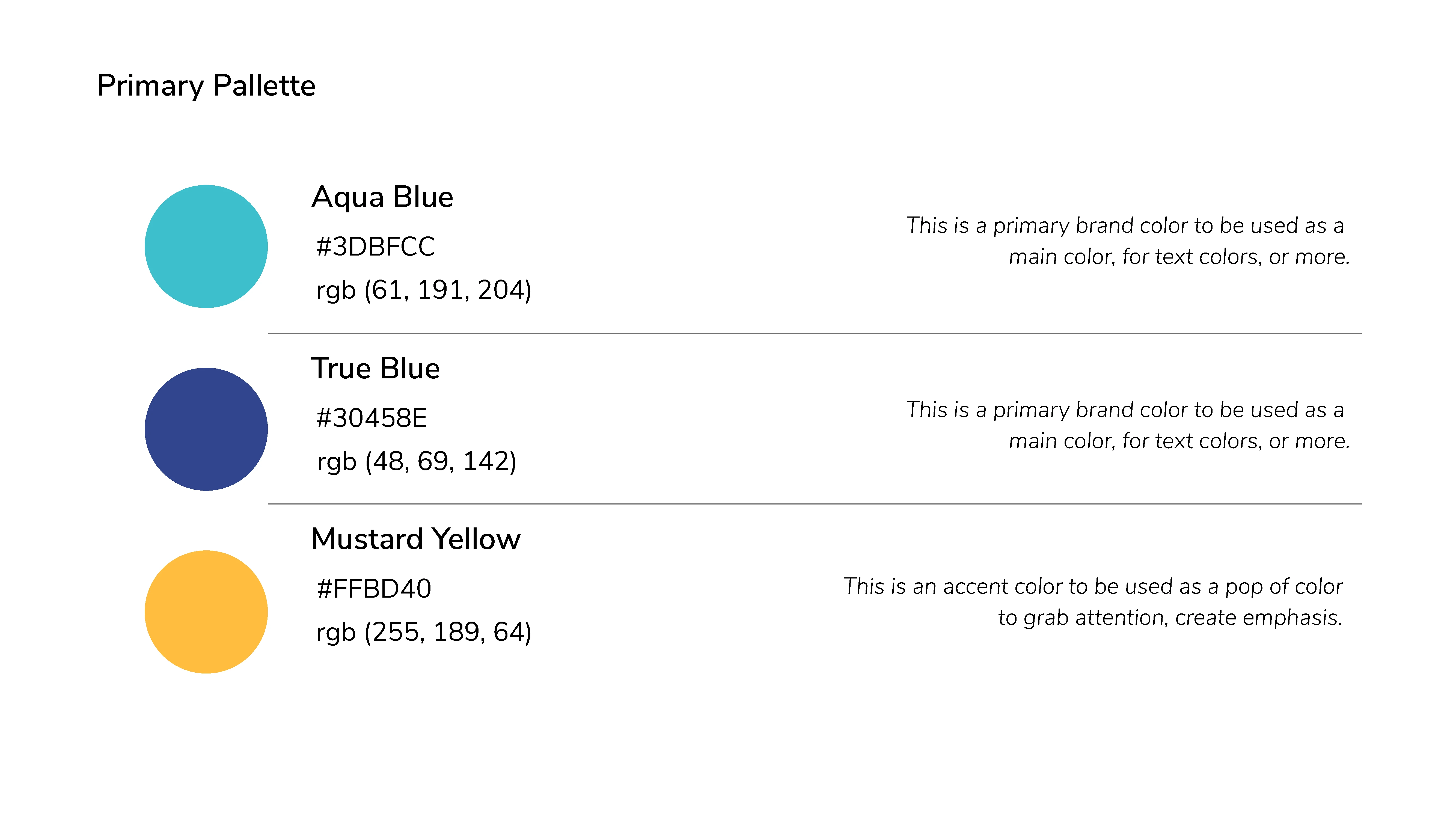Viewport: 1456px width, 819px height.
Task: Click the True Blue heading text
Action: 375,369
